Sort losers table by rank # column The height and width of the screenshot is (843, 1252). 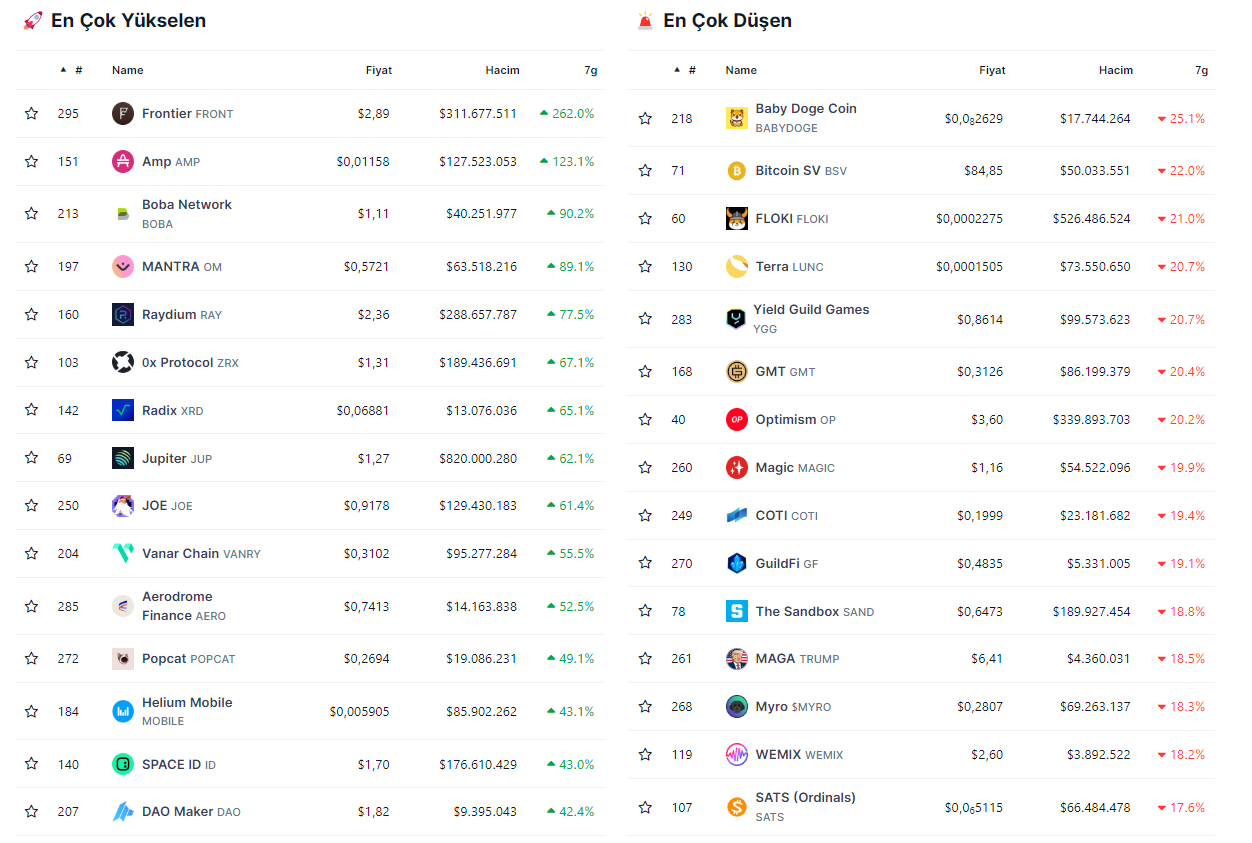pos(691,70)
